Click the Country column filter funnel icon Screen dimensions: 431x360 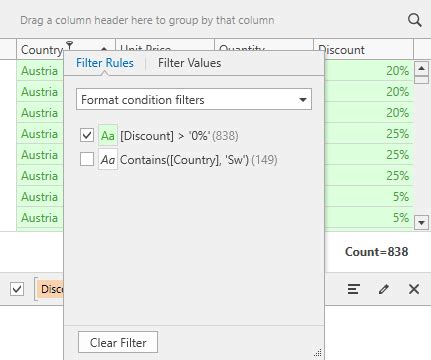tap(69, 45)
